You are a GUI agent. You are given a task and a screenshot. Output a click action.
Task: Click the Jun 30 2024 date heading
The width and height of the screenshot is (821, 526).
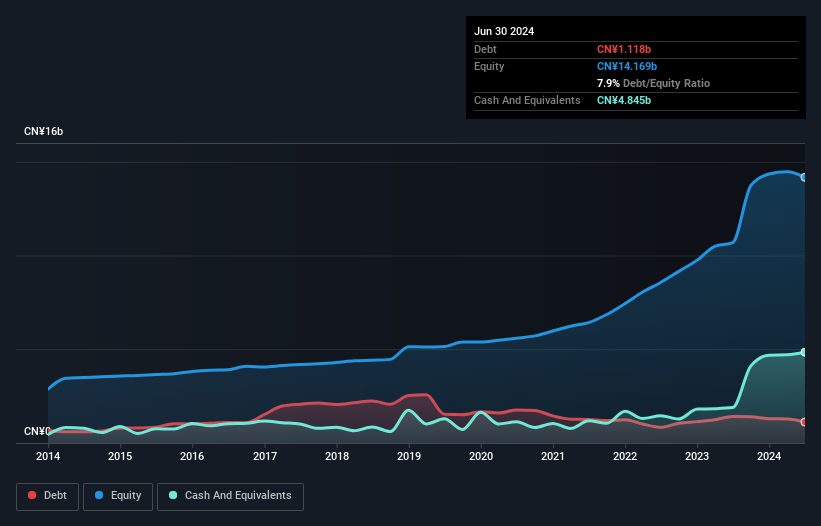504,31
